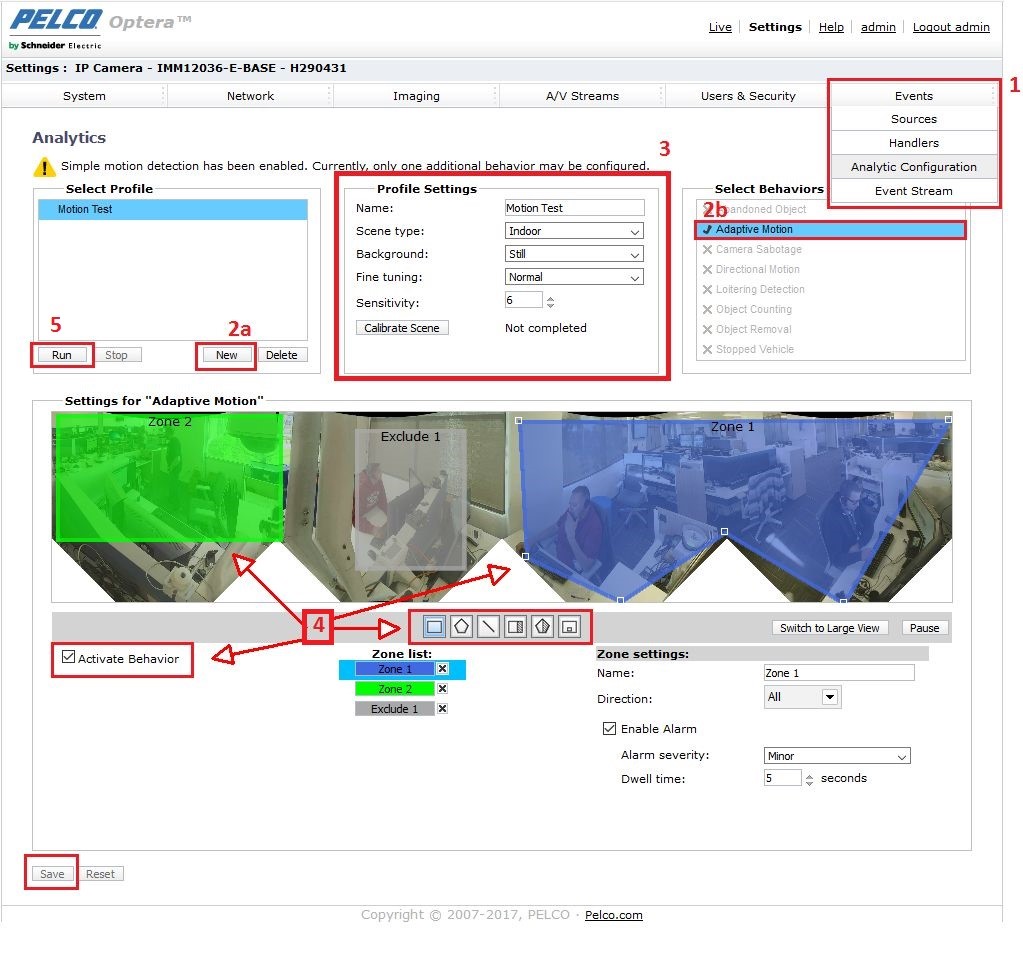Toggle Loitering Detection behavior
Viewport: 1023px width, 973px height.
(x=830, y=289)
